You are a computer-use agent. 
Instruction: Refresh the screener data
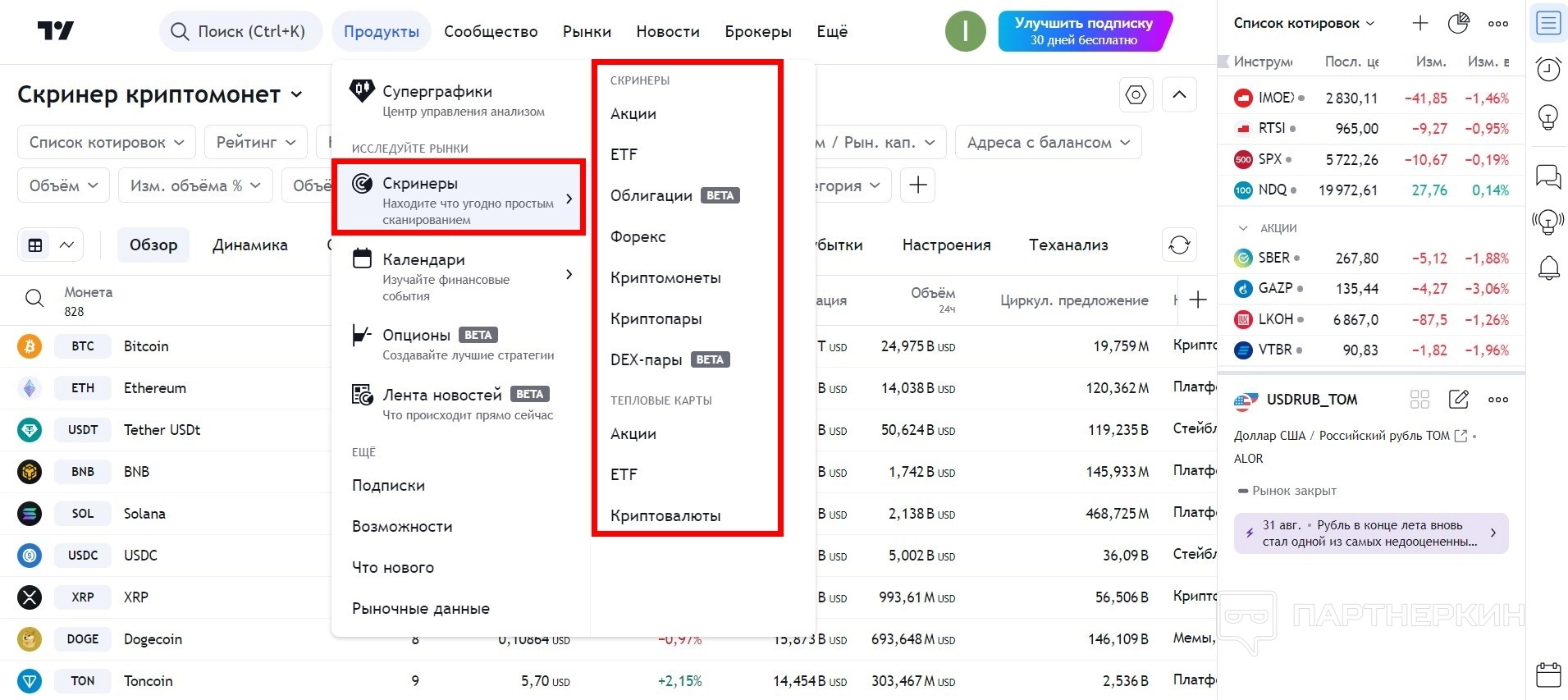(1179, 245)
